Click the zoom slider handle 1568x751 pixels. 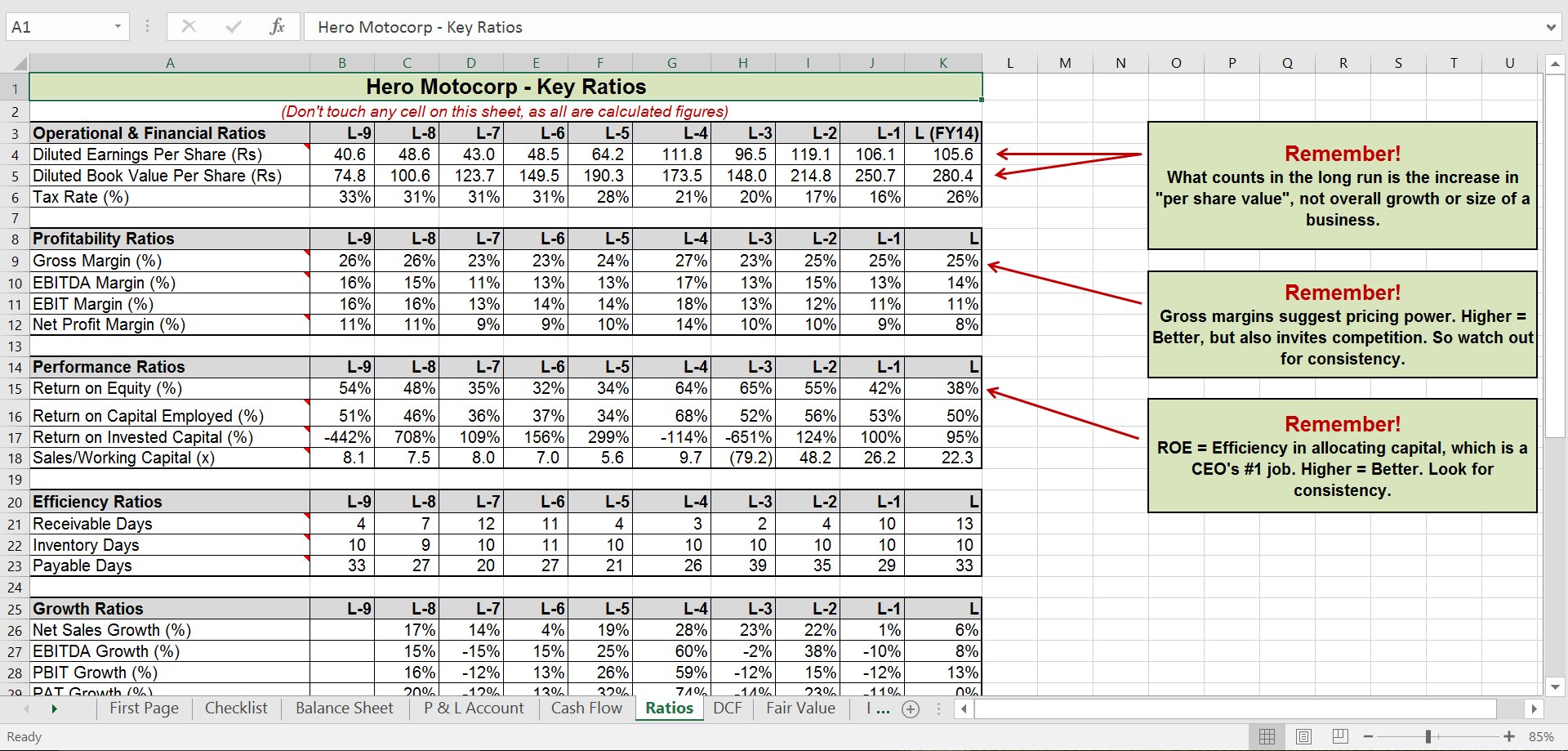(1428, 736)
